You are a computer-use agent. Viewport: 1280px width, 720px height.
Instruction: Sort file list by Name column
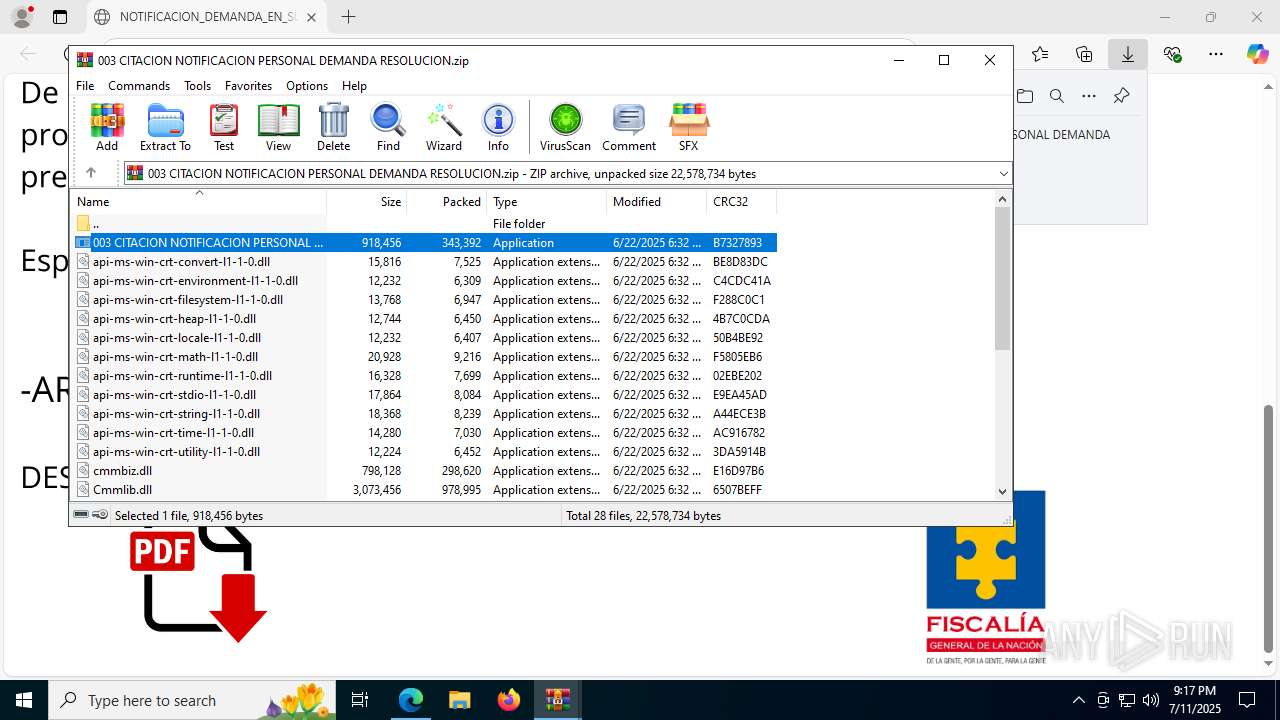coord(199,201)
